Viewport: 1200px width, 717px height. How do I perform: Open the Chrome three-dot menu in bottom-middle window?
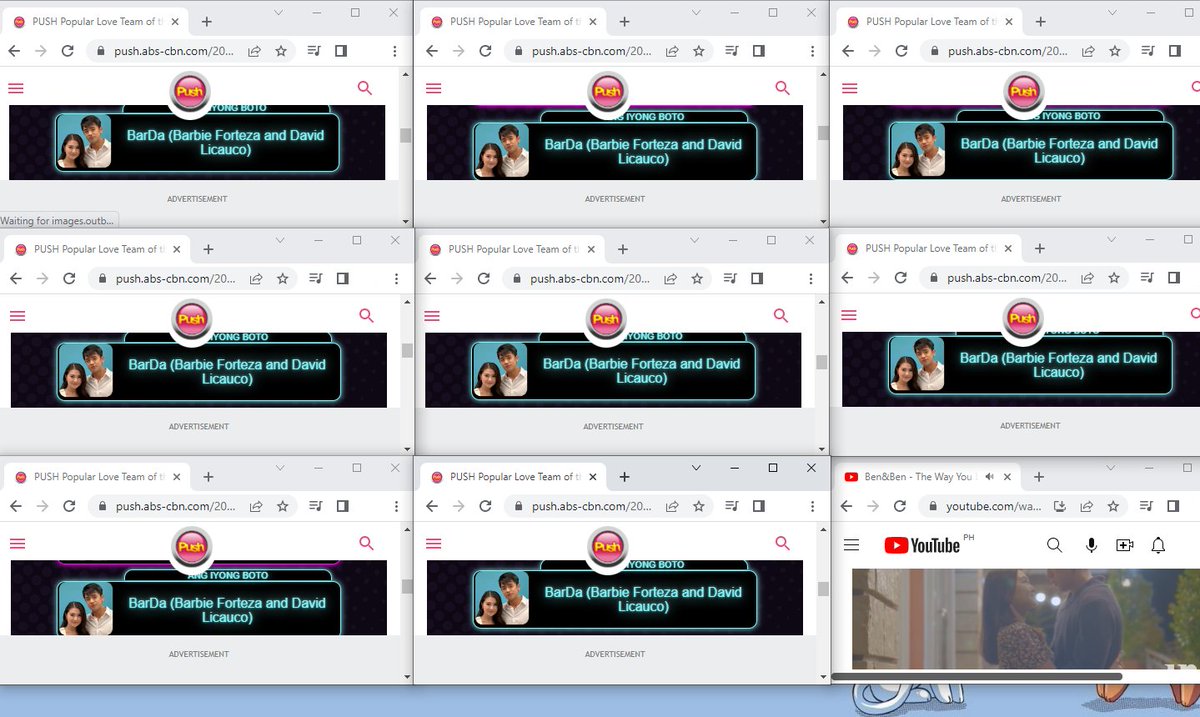point(811,507)
